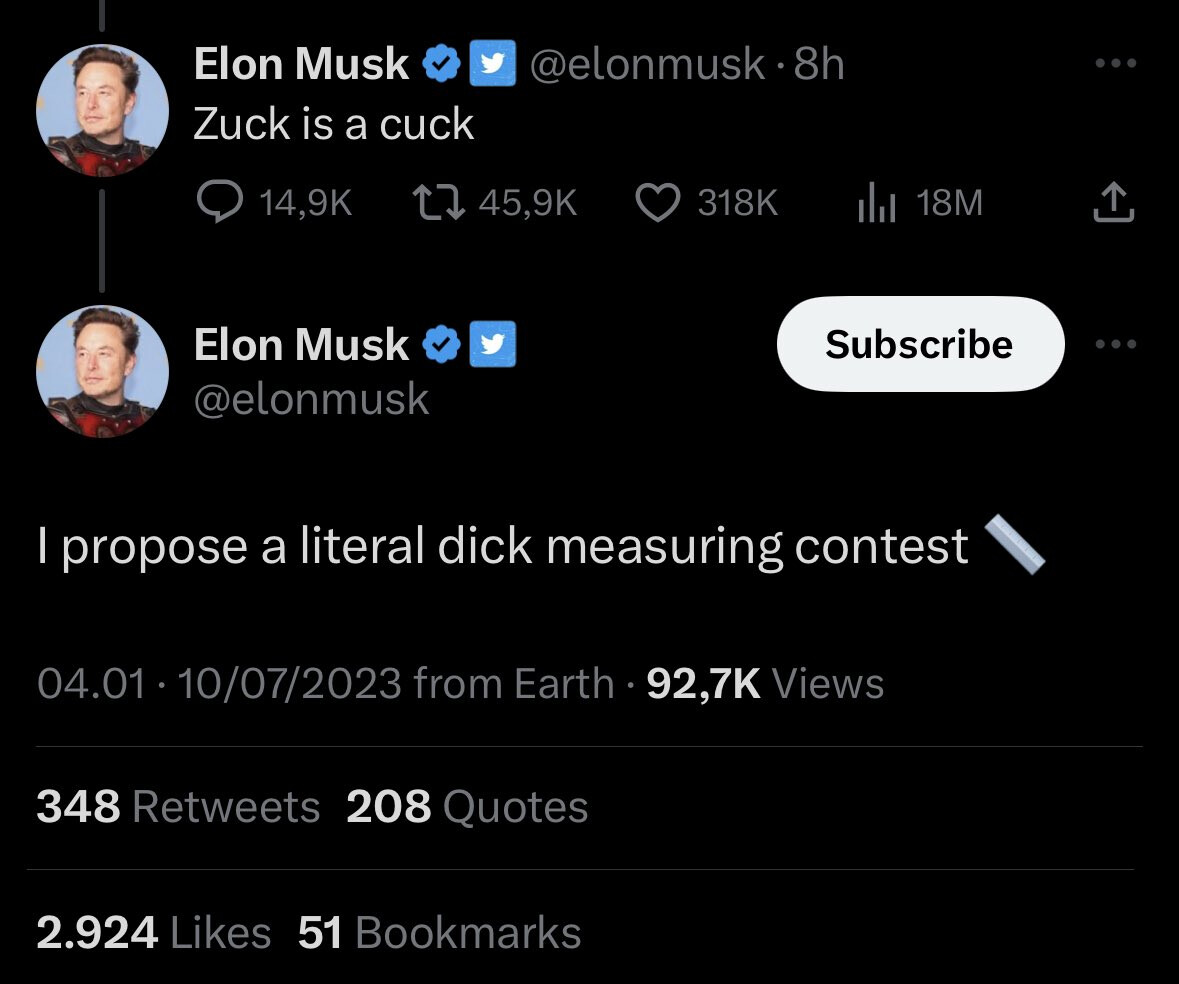Open the main tweet's three-dot more menu

coord(1116,344)
